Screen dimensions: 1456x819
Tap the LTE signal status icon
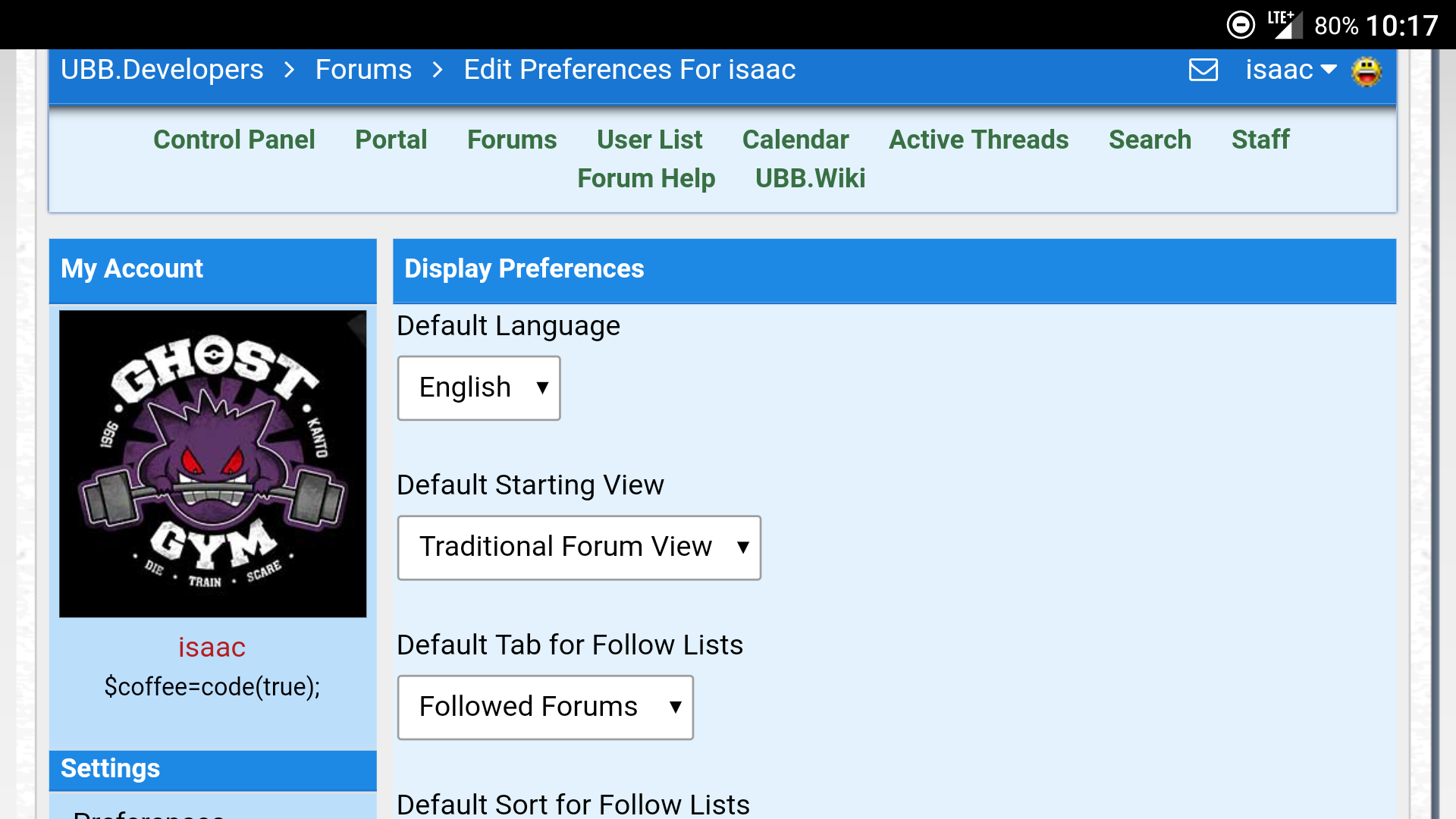tap(1285, 24)
